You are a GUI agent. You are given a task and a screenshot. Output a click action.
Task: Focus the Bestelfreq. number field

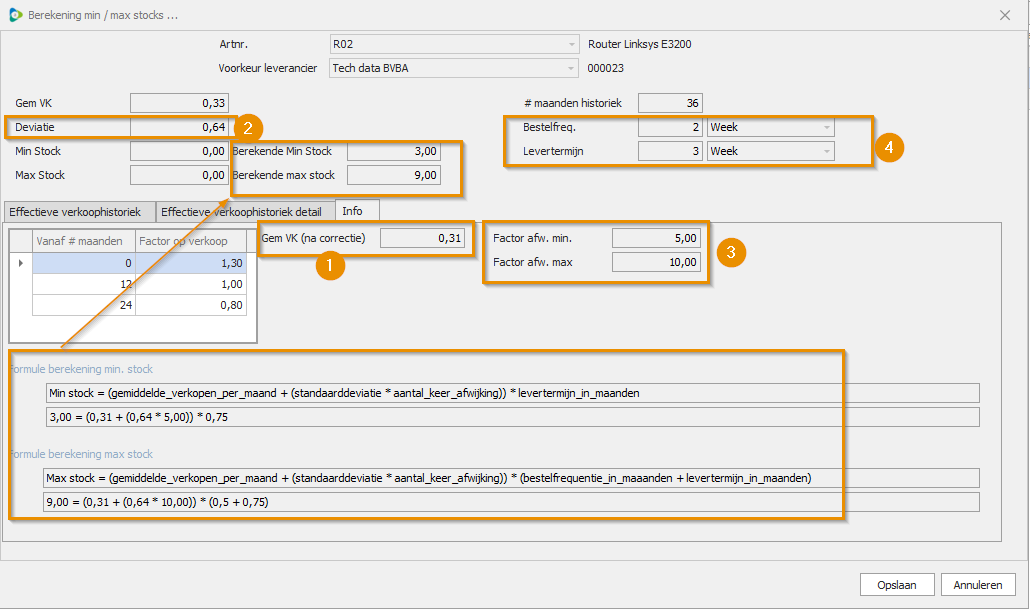[670, 128]
